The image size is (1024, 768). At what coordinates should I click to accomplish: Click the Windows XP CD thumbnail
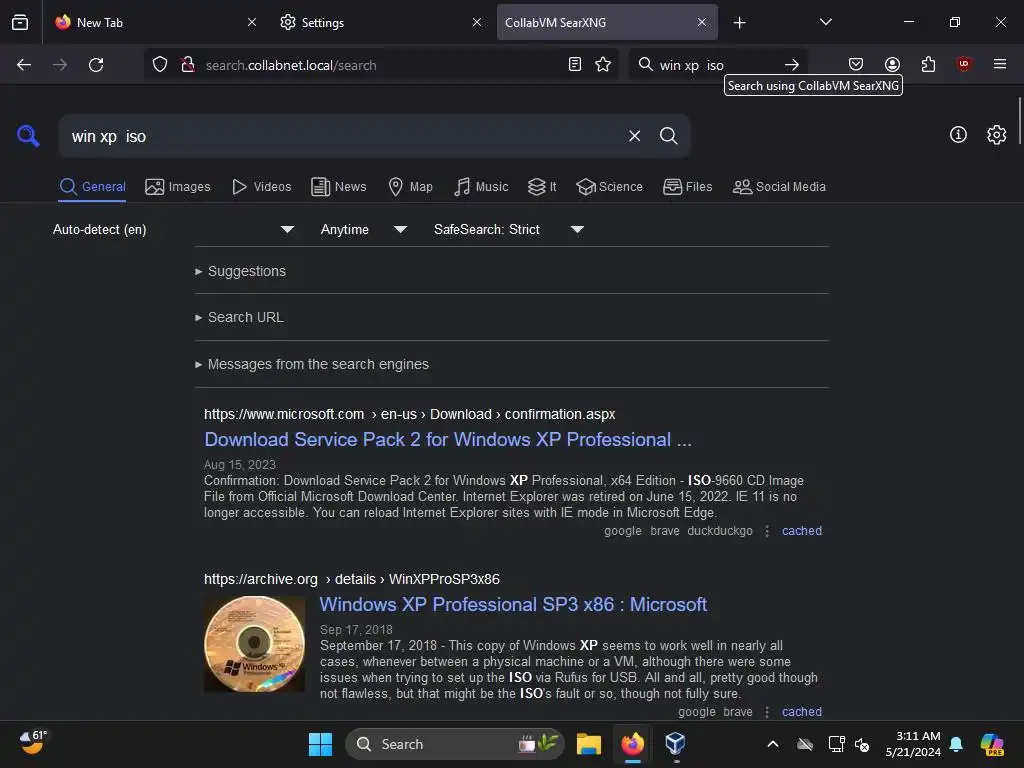[255, 644]
